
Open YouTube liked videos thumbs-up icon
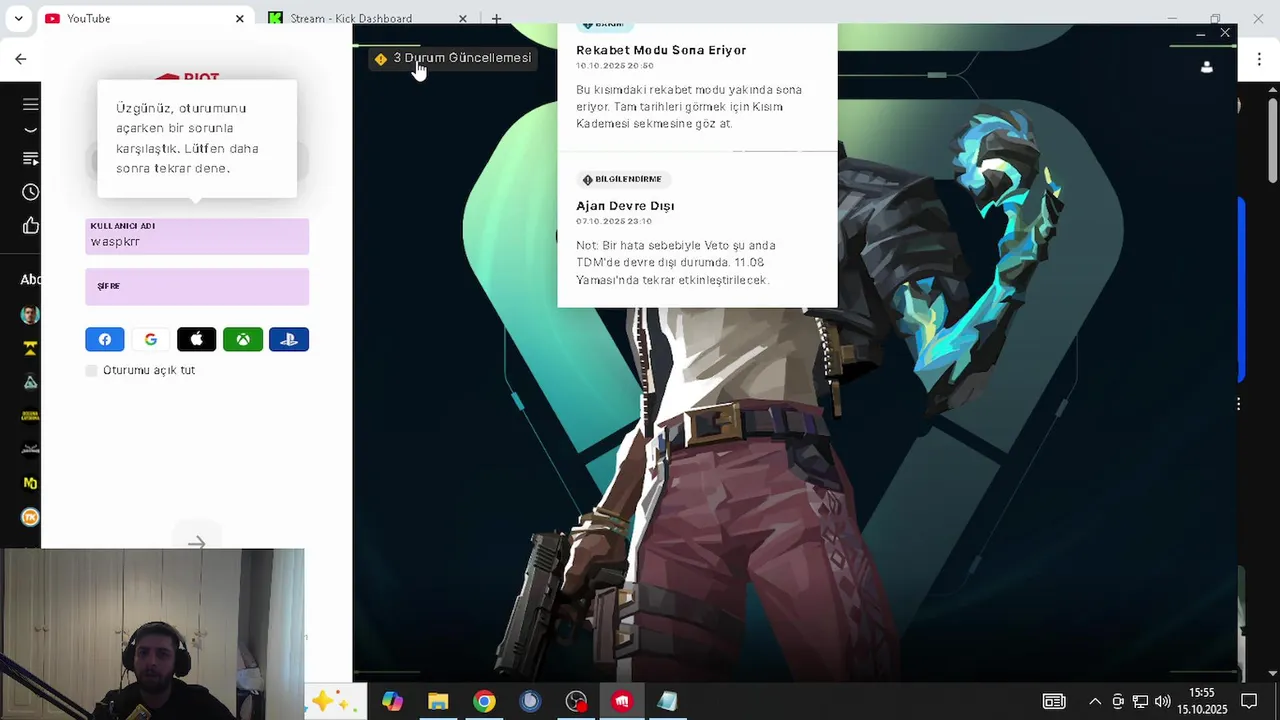[31, 225]
